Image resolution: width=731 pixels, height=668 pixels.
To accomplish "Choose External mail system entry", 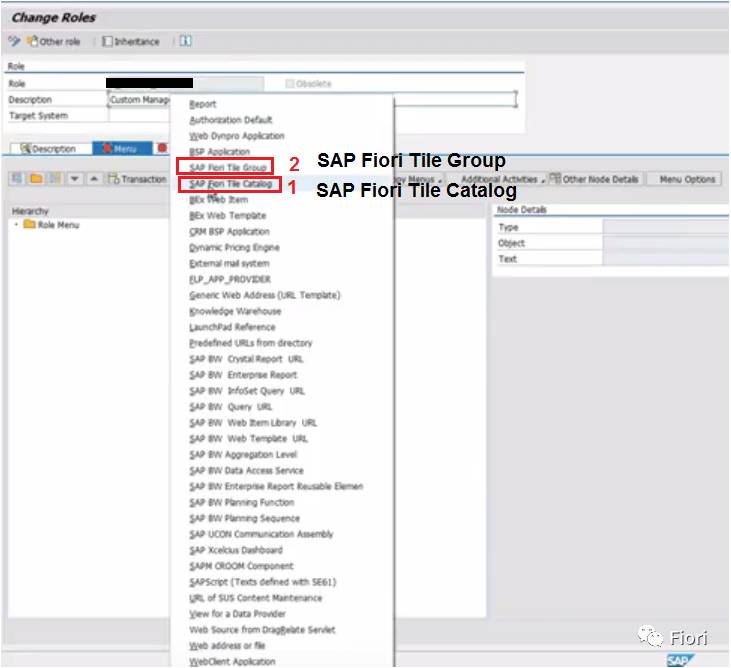I will pyautogui.click(x=229, y=263).
